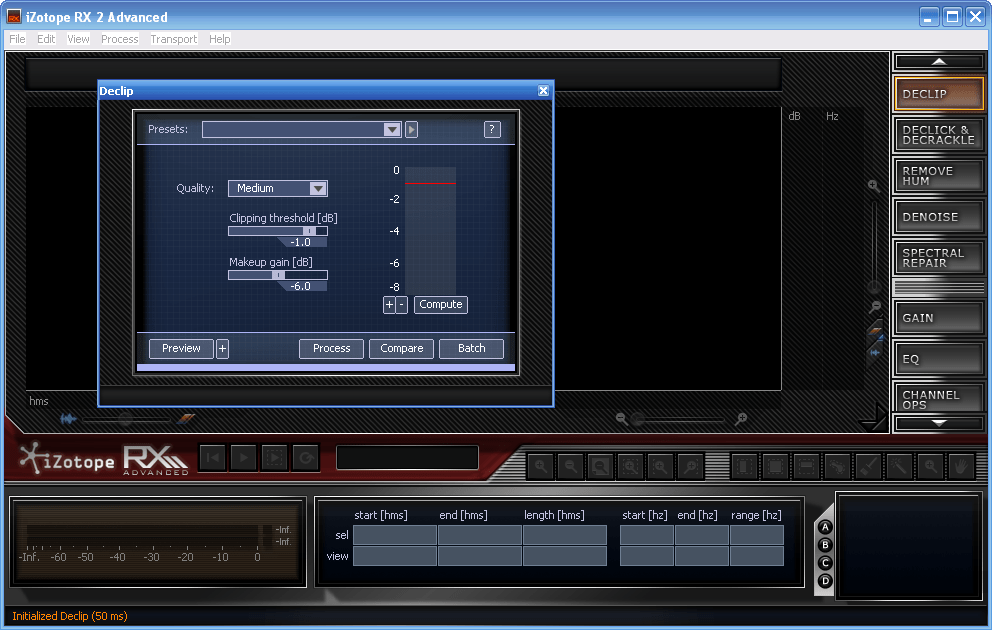Open the File menu
992x630 pixels.
pos(17,39)
